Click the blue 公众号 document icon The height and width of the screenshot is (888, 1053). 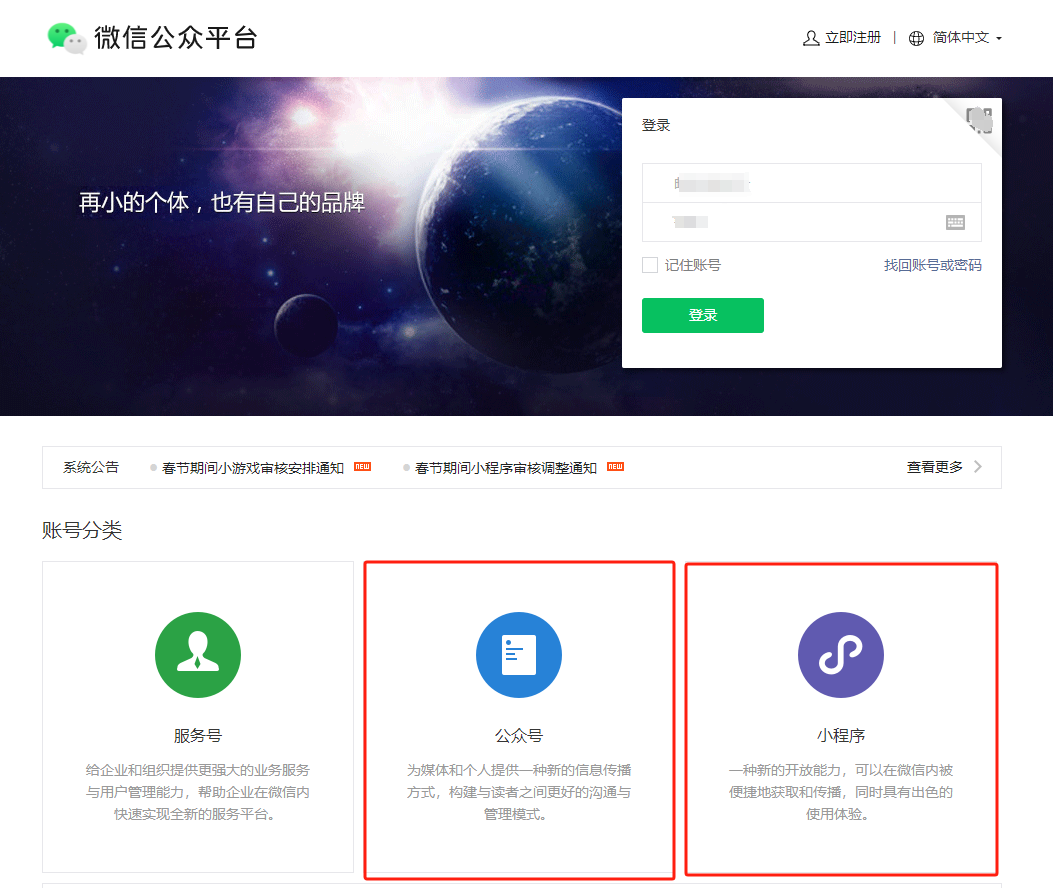pyautogui.click(x=519, y=655)
